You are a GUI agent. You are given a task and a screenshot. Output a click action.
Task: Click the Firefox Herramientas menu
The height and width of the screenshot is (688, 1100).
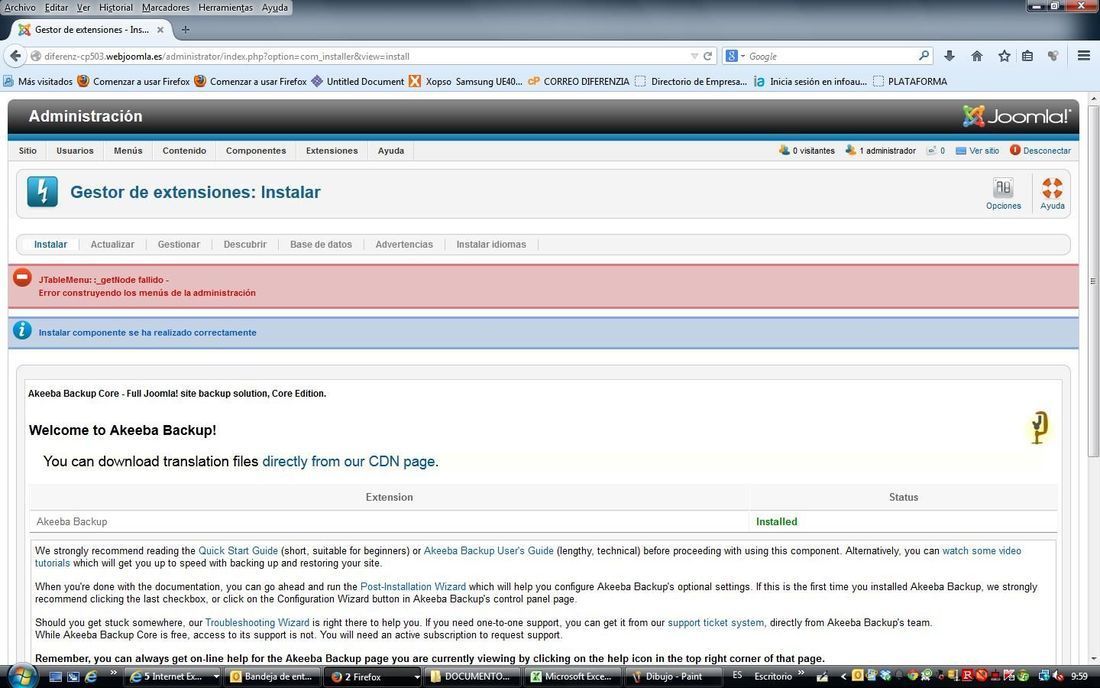pos(225,7)
